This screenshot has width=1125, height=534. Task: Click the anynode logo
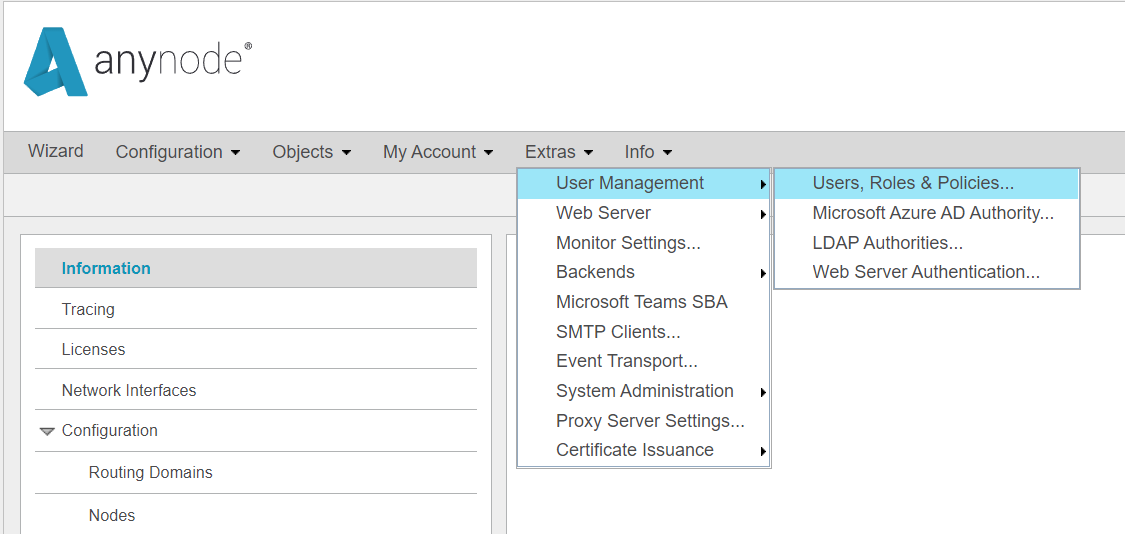138,62
